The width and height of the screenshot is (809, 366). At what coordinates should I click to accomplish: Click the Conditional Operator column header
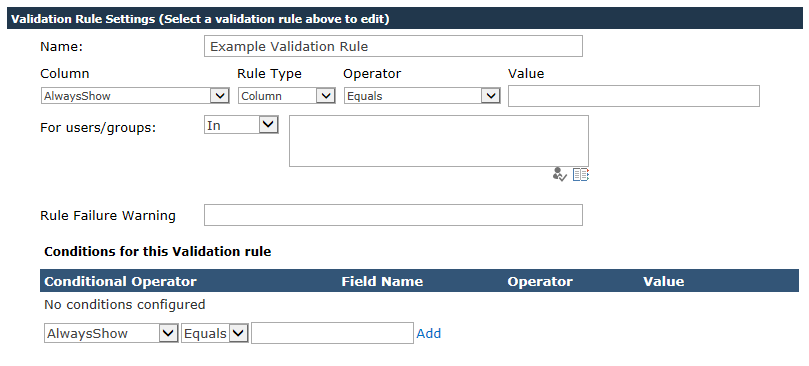120,281
